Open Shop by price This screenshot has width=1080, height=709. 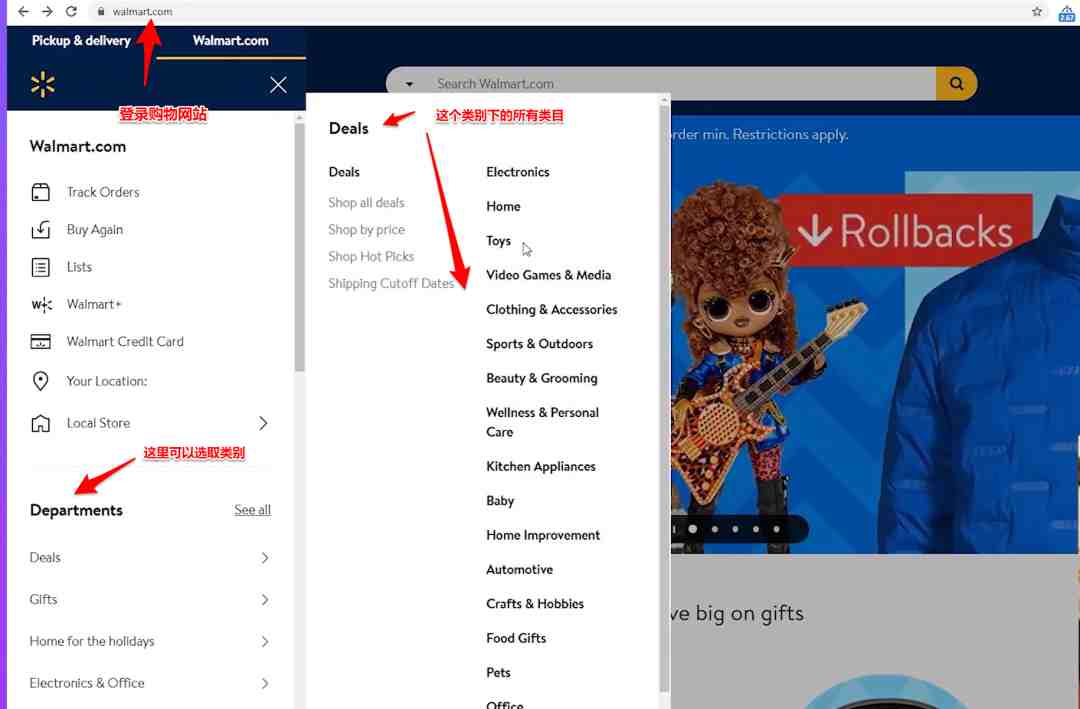(x=366, y=229)
